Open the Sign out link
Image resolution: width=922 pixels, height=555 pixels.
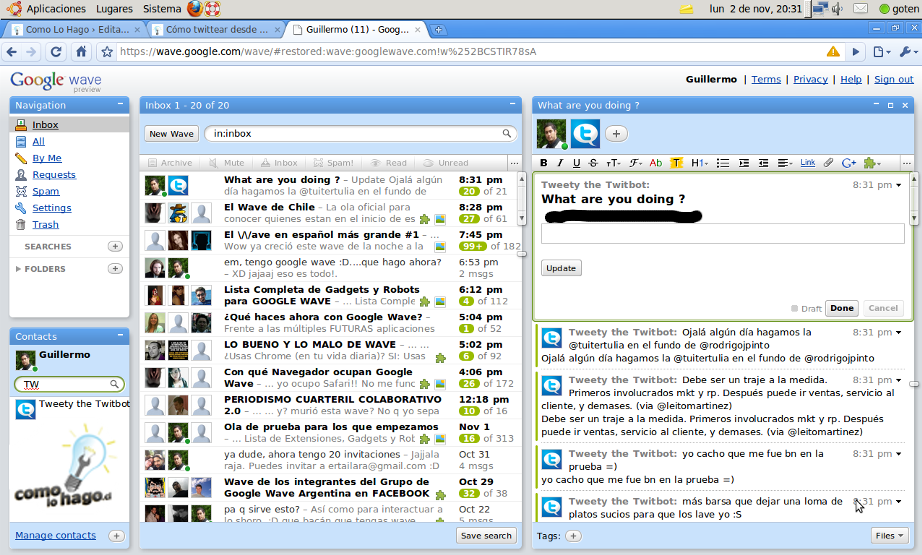(x=894, y=79)
